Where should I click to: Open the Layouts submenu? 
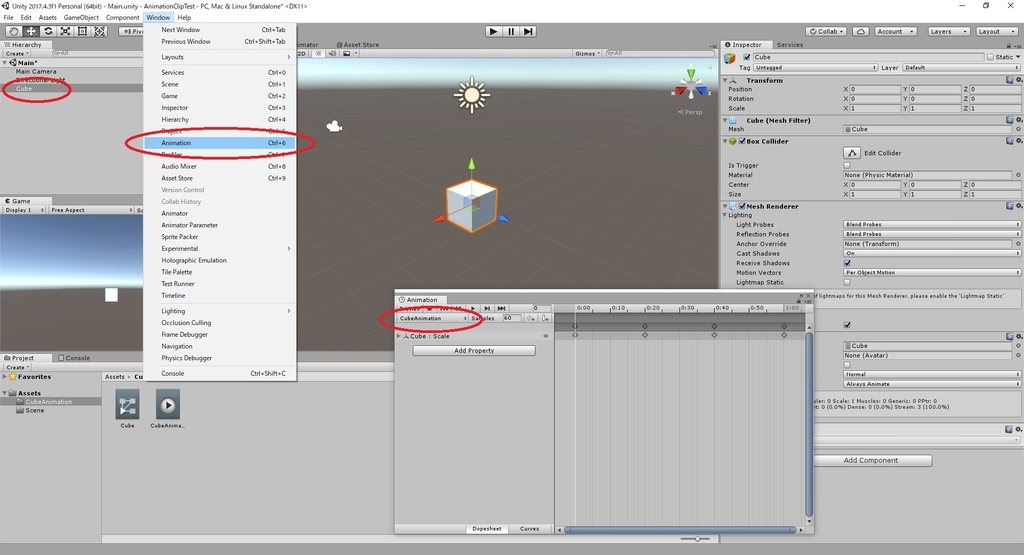click(x=220, y=57)
